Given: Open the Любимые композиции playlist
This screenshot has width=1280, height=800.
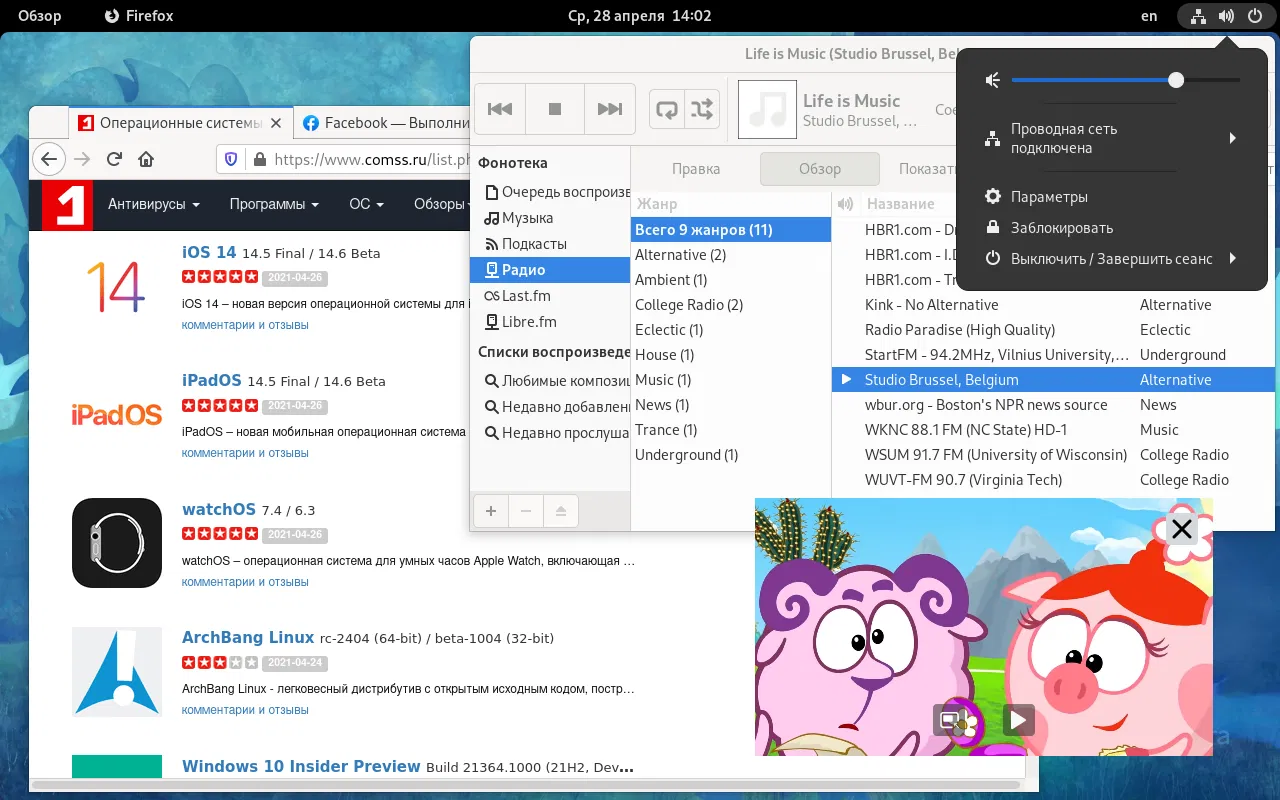Looking at the screenshot, I should pos(551,381).
